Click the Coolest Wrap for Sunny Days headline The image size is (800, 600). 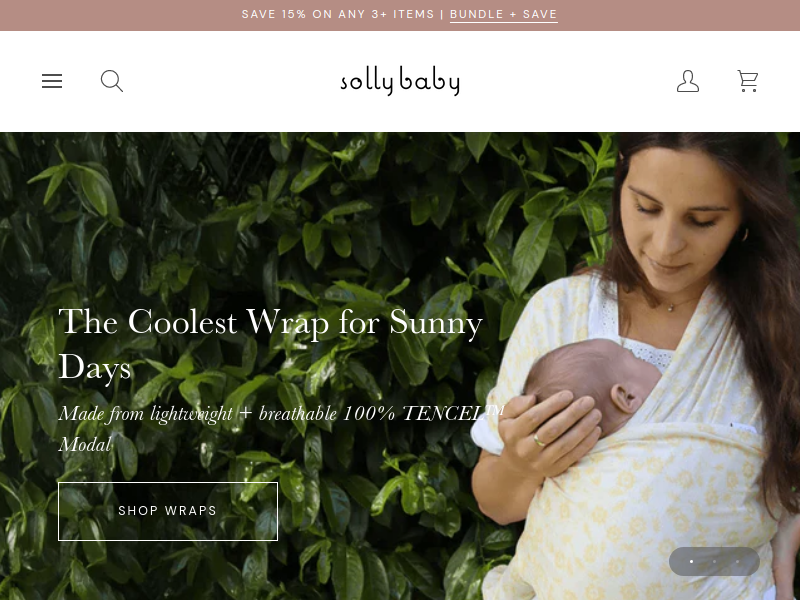tap(270, 344)
